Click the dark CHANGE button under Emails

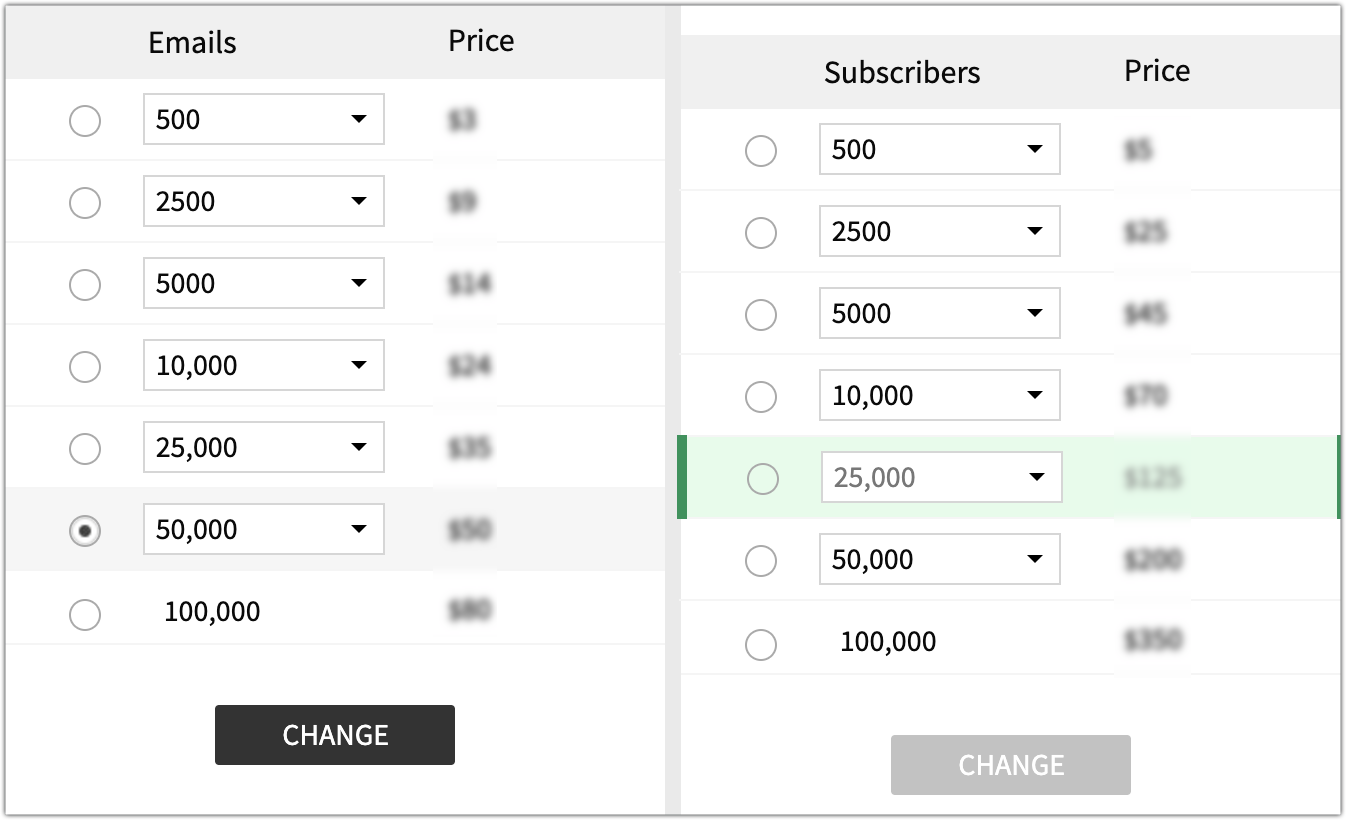coord(335,735)
